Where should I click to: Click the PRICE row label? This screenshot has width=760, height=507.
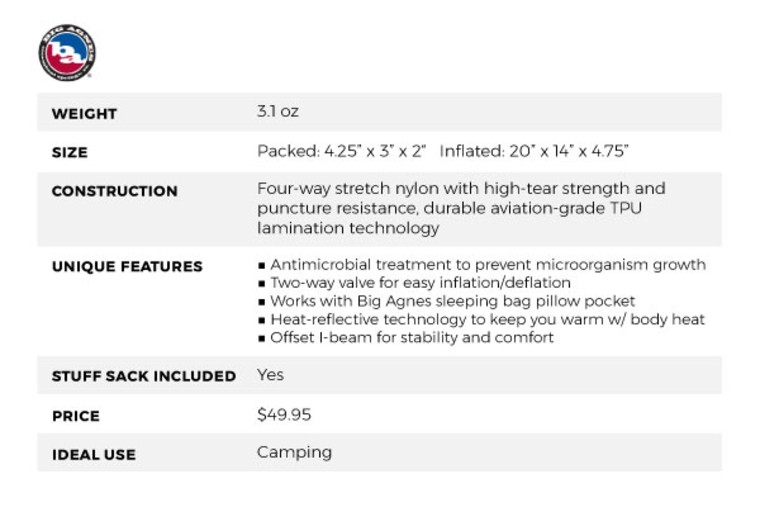(75, 415)
